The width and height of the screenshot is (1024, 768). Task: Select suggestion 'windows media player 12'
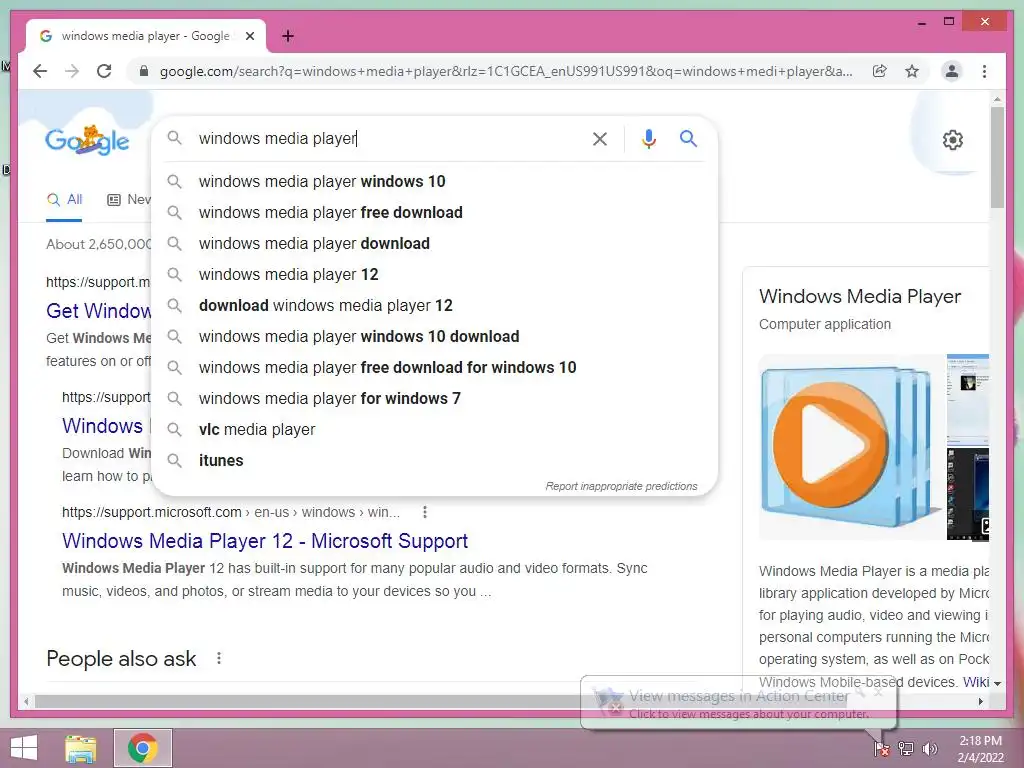[x=434, y=274]
